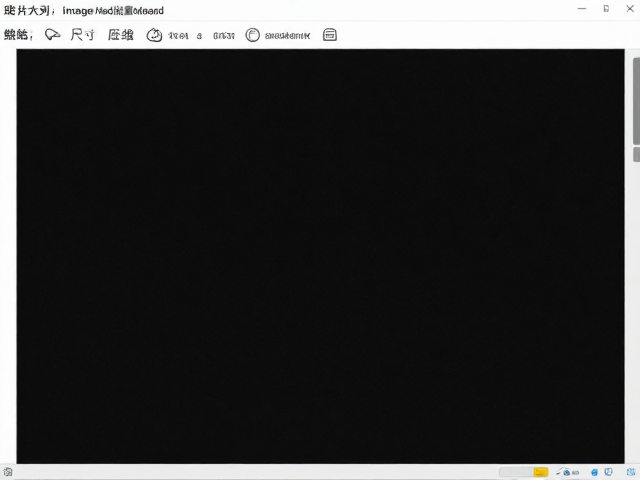
Task: Select the 压缩 compress option
Action: pyautogui.click(x=121, y=35)
